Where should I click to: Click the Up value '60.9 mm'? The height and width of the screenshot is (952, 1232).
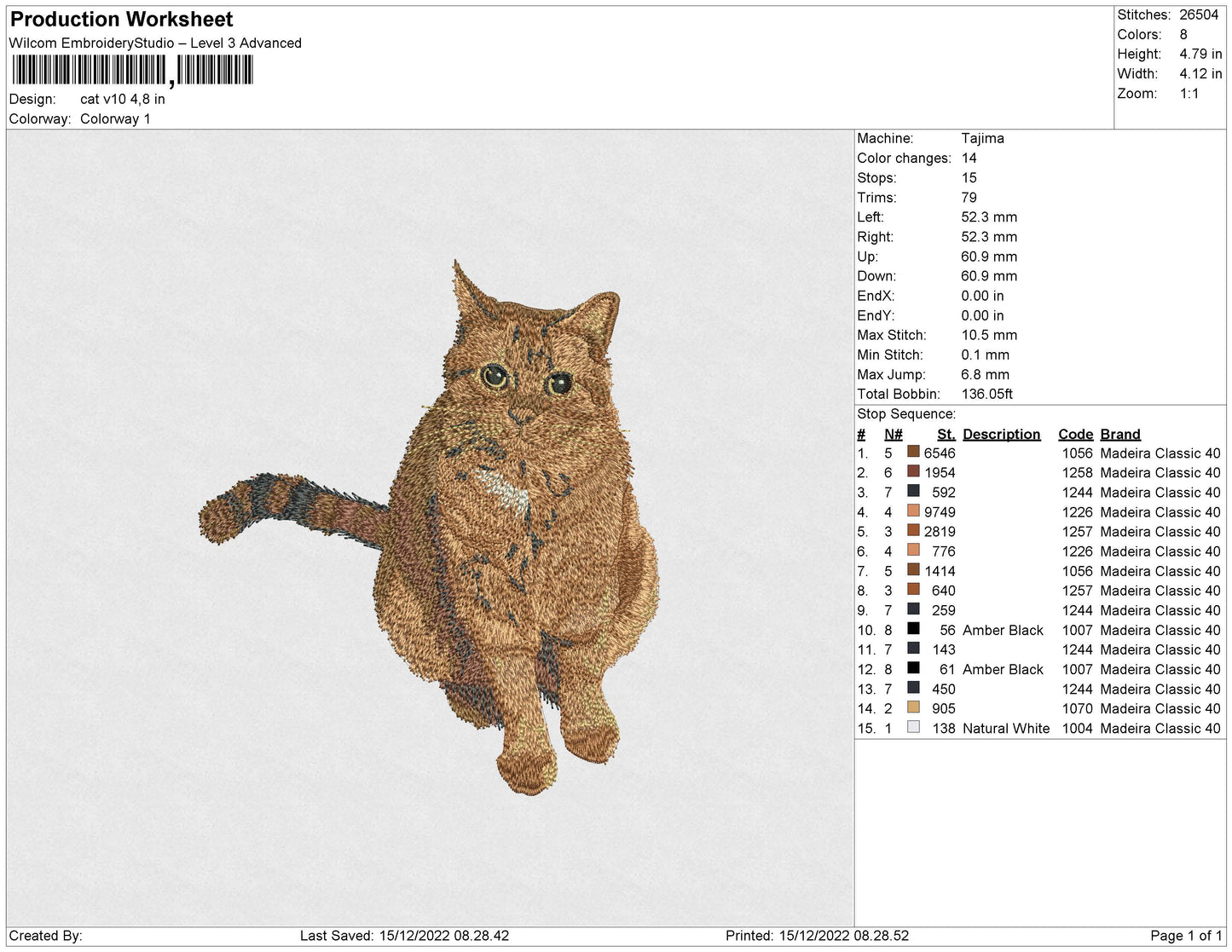(x=989, y=257)
